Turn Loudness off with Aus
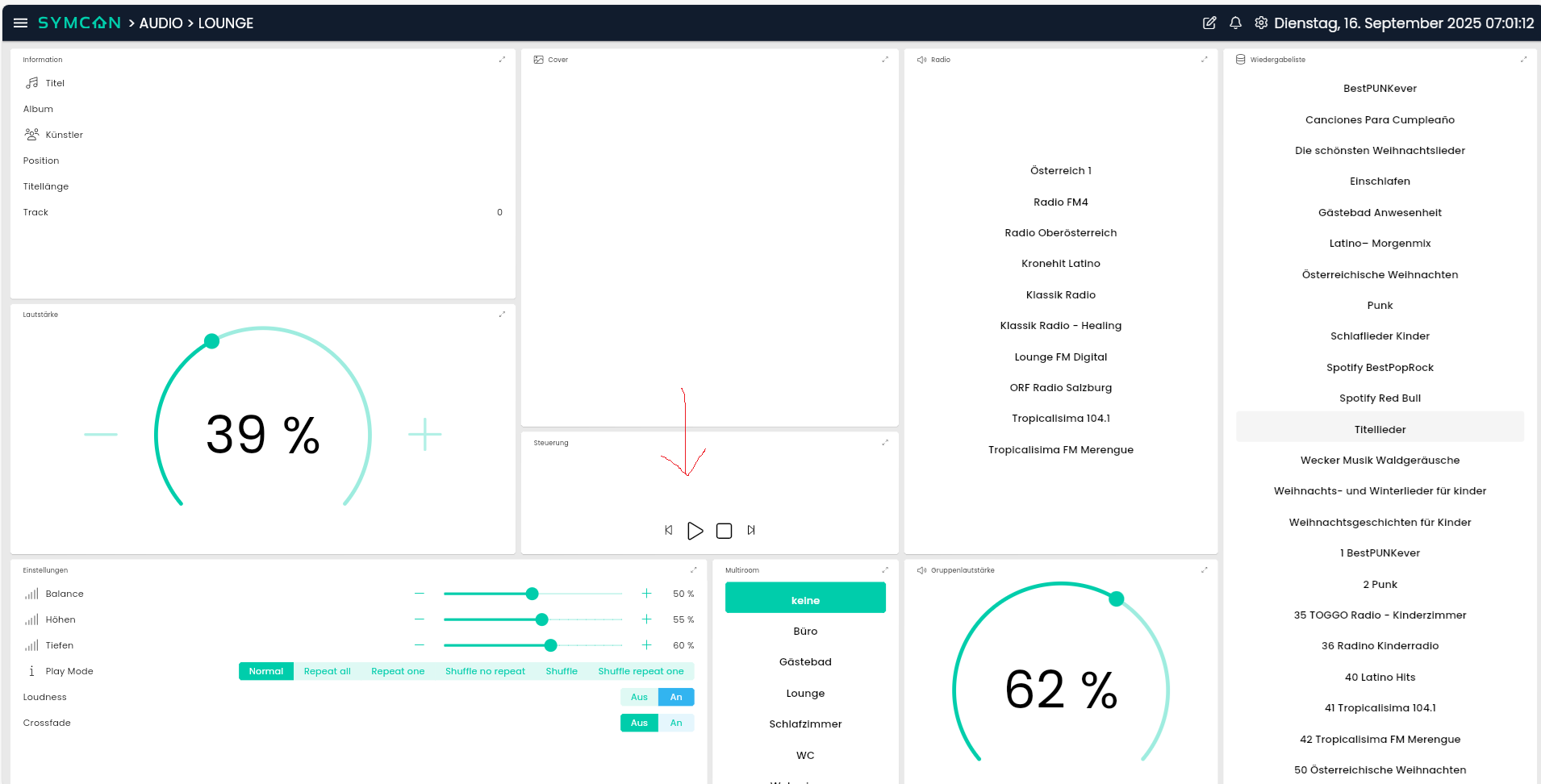The height and width of the screenshot is (784, 1541). tap(639, 697)
